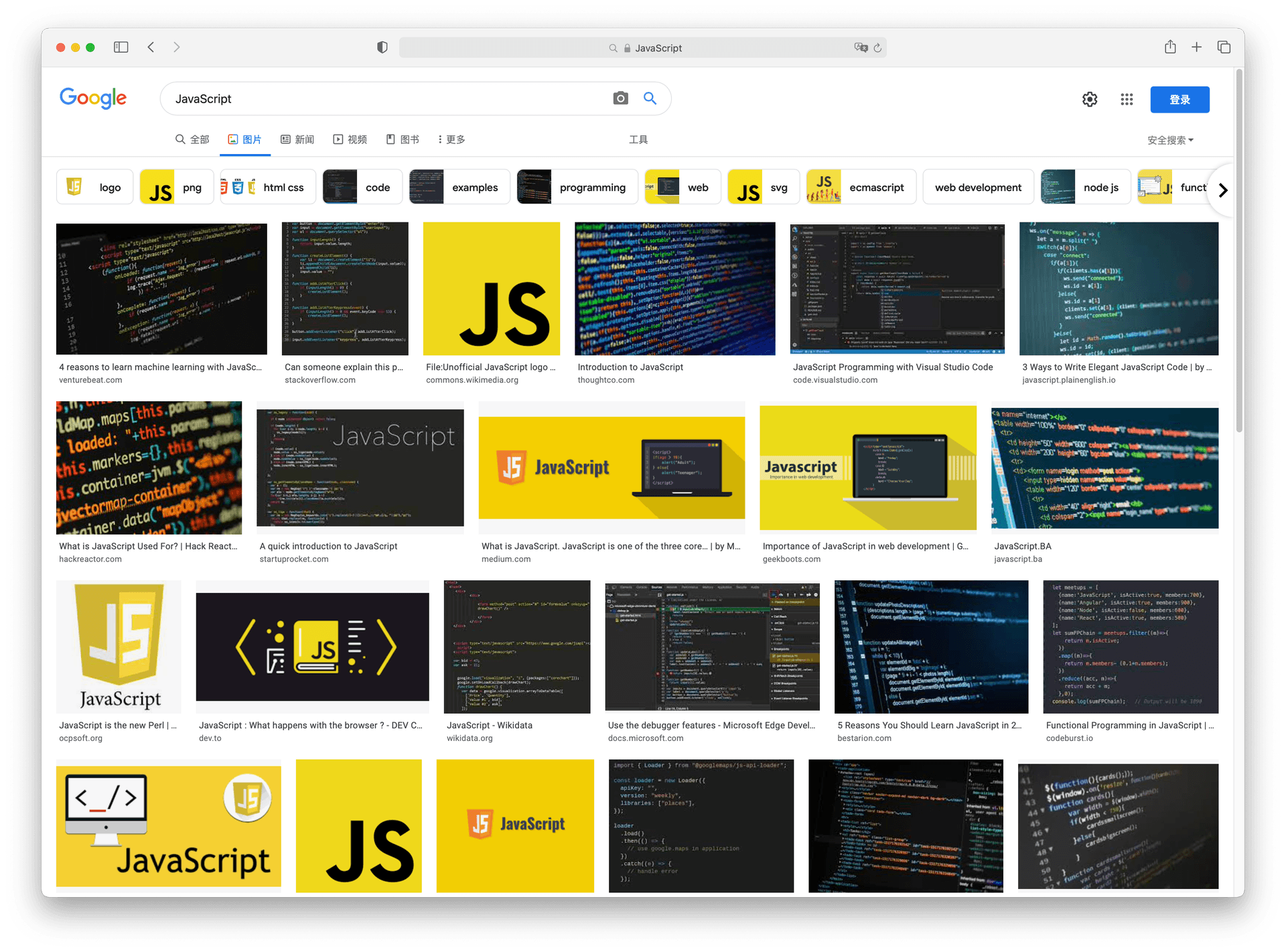This screenshot has height=952, width=1286.
Task: Click the 登录 sign-in button
Action: (1180, 99)
